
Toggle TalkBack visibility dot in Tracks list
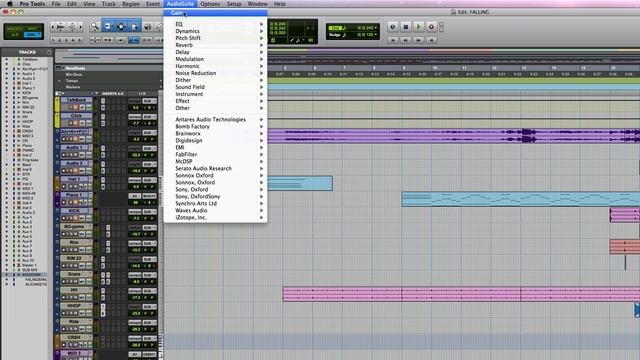point(6,59)
